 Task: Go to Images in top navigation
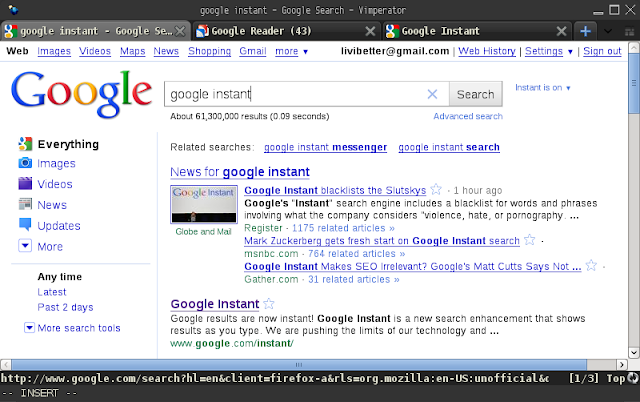click(x=54, y=51)
